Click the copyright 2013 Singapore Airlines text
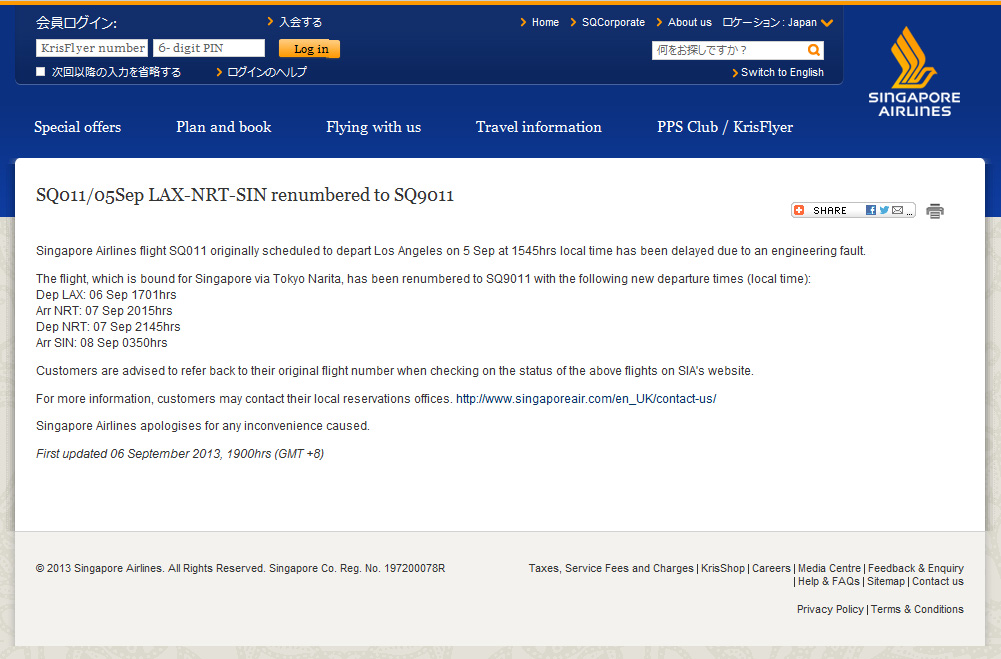 point(240,568)
